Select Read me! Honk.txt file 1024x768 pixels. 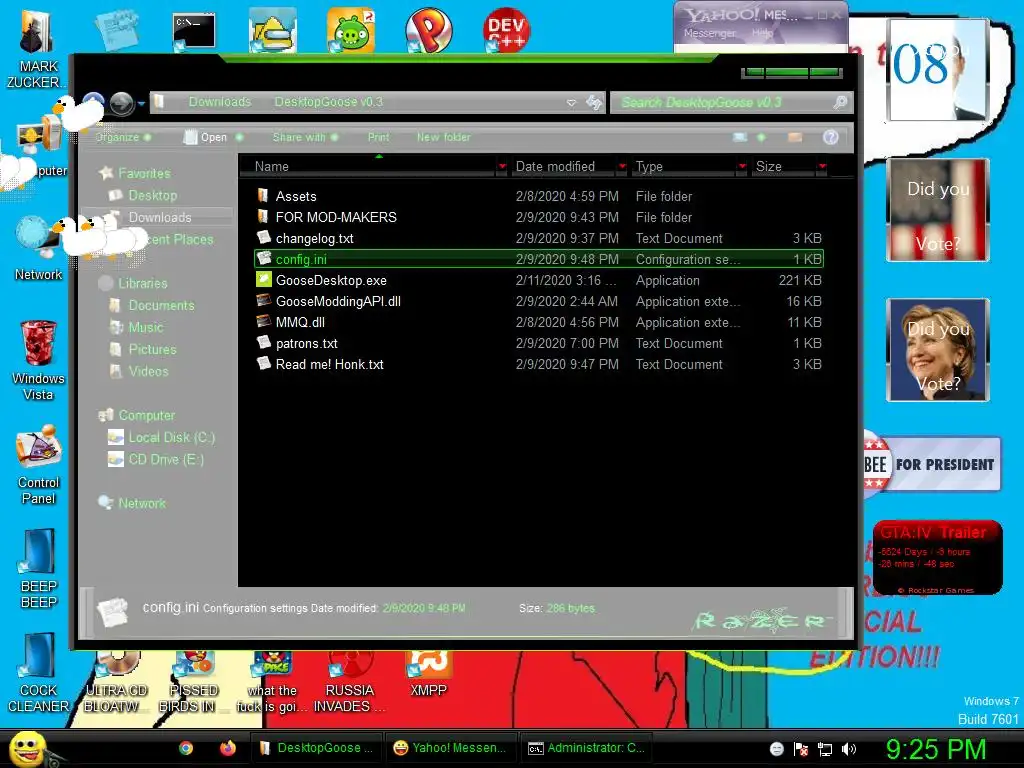click(x=329, y=364)
